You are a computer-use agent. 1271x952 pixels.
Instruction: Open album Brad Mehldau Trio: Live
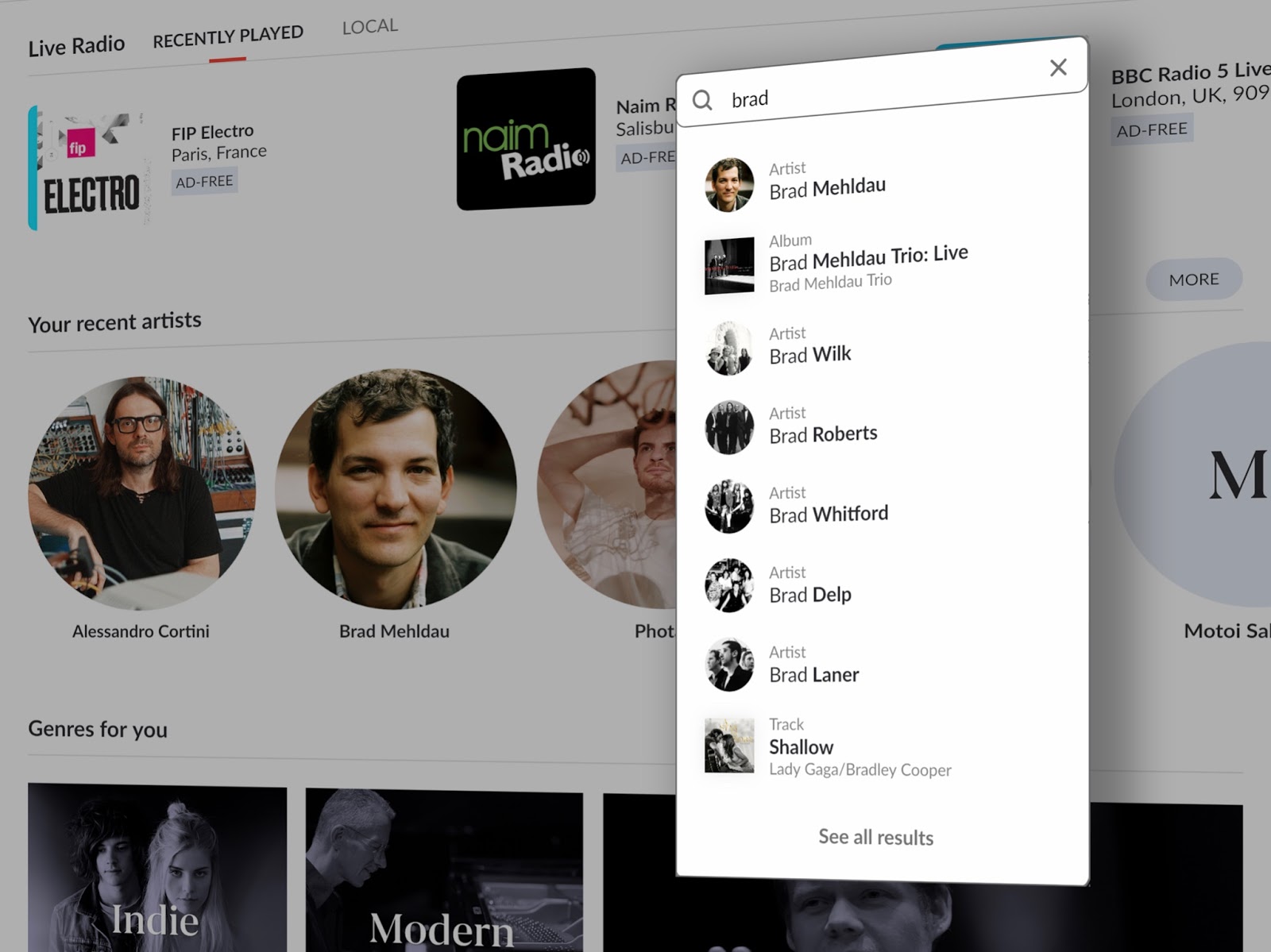click(x=882, y=265)
